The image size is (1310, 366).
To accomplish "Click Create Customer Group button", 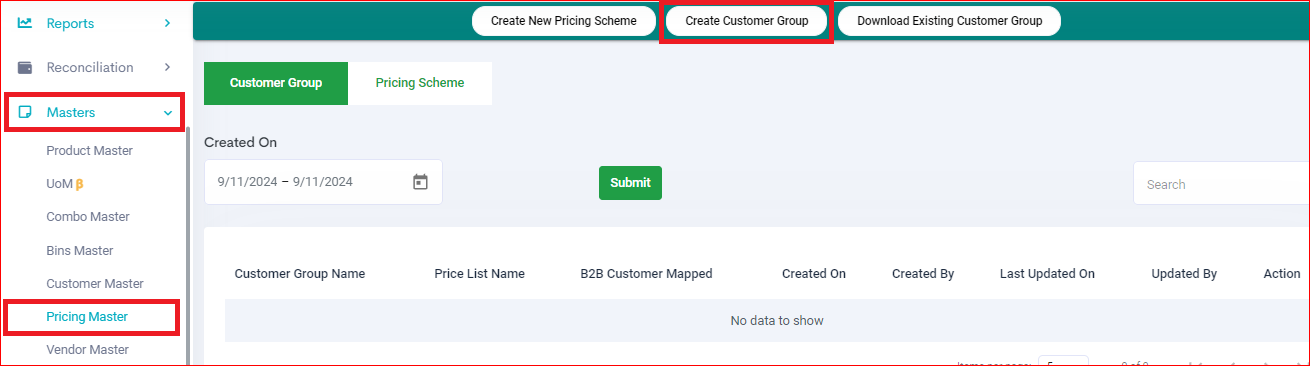I will pos(747,21).
